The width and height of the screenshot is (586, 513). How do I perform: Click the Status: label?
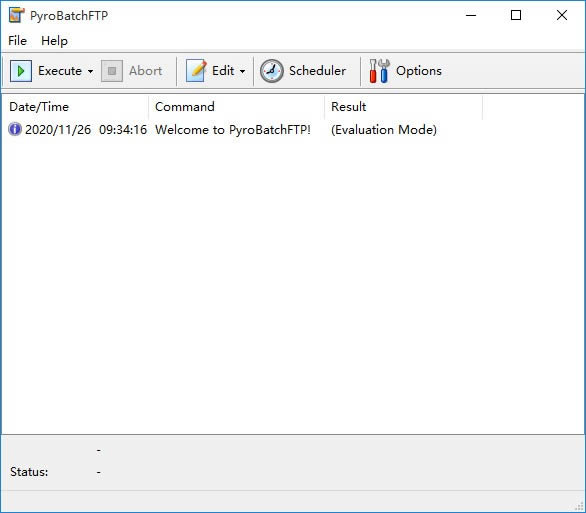coord(29,472)
